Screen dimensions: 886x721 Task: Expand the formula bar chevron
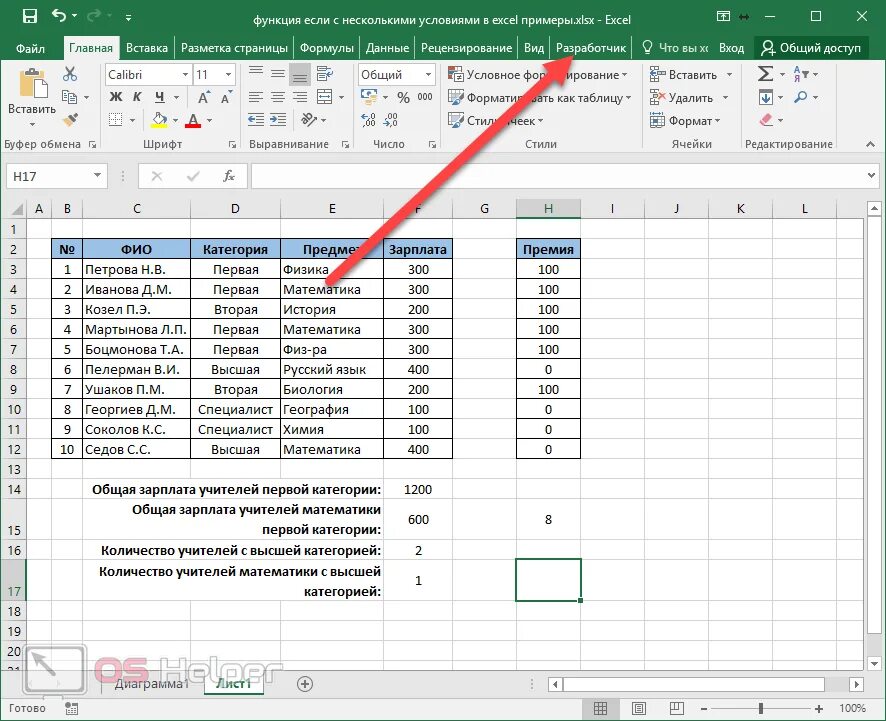tap(871, 176)
